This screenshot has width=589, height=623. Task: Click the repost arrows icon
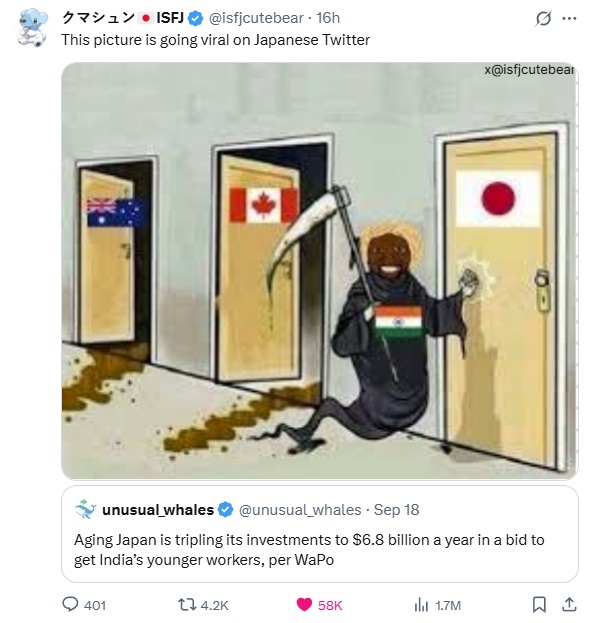(187, 605)
